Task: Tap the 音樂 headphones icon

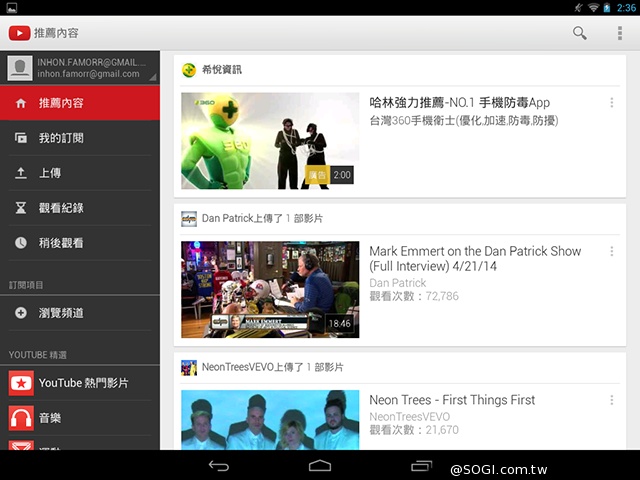Action: (21, 417)
